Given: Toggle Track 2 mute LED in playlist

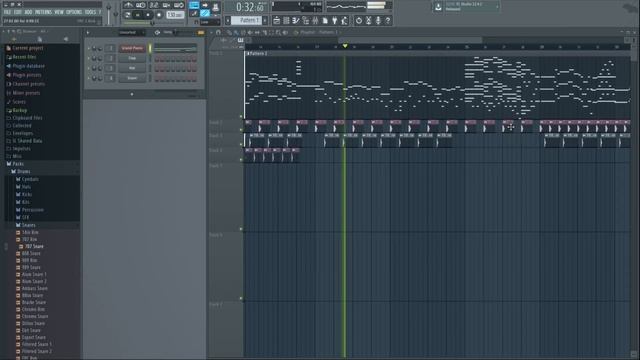Looking at the screenshot, I should click(241, 130).
